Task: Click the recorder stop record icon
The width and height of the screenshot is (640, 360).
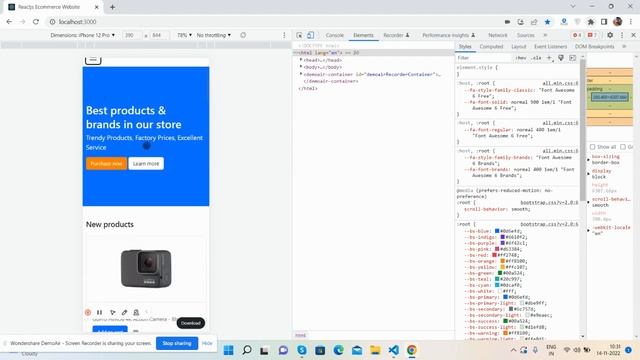Action: tap(88, 312)
